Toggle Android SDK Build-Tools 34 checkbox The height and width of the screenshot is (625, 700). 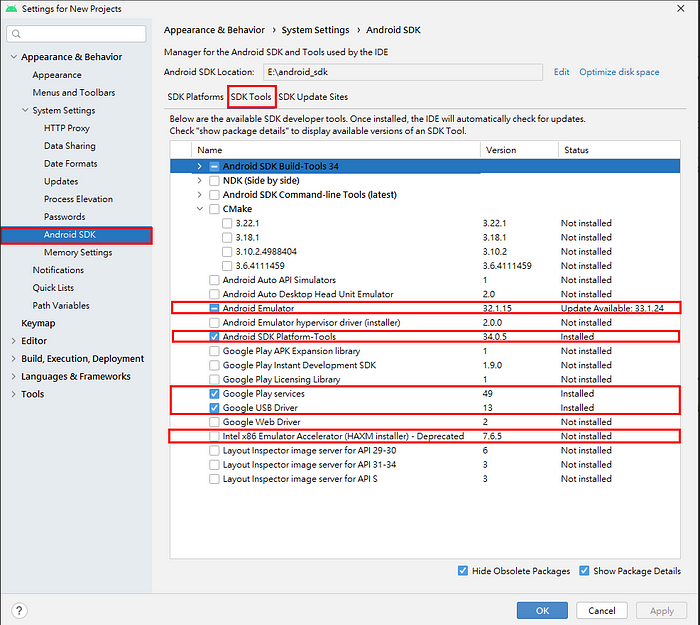[x=214, y=167]
